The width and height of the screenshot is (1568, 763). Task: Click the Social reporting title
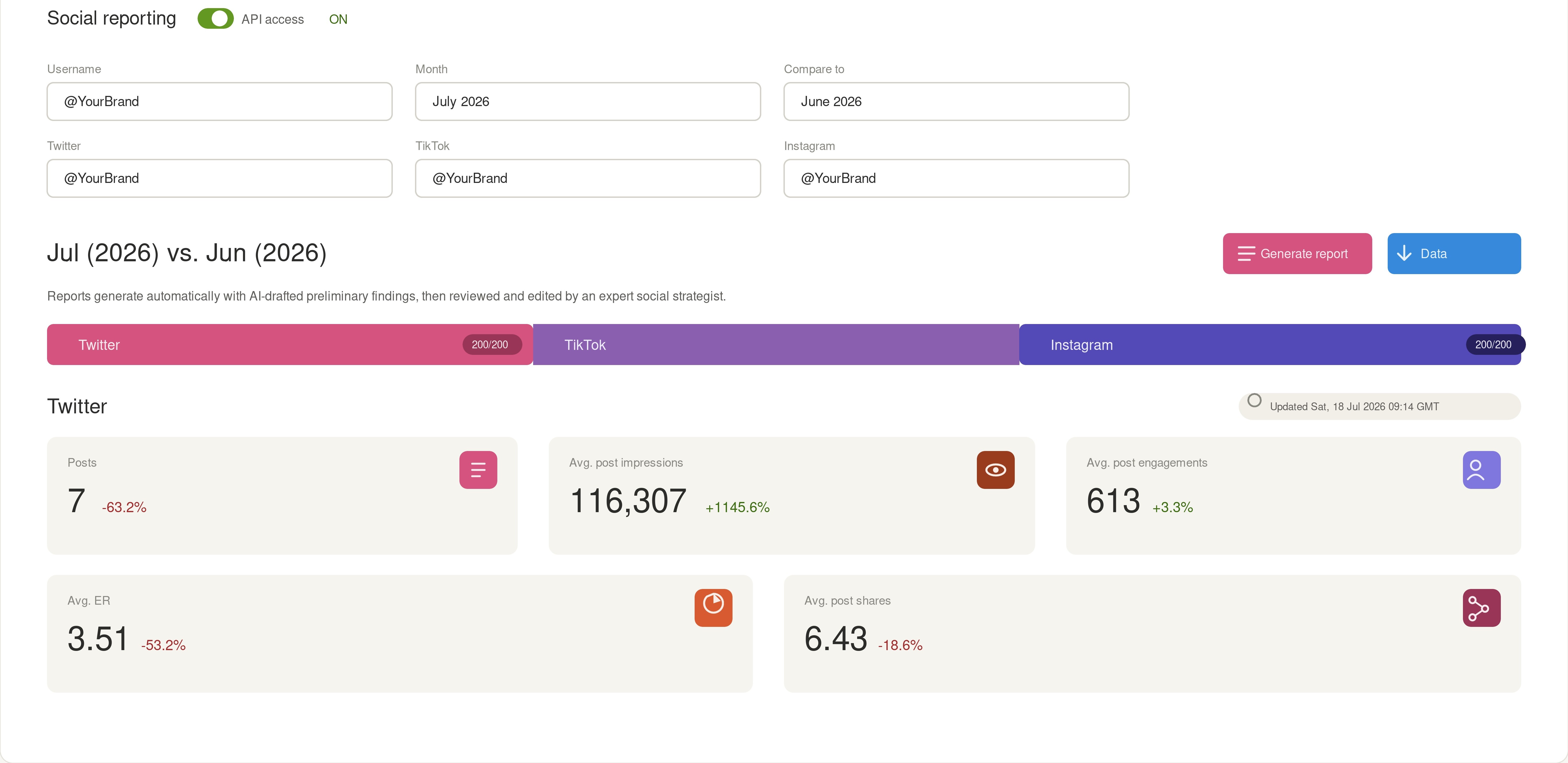point(111,18)
